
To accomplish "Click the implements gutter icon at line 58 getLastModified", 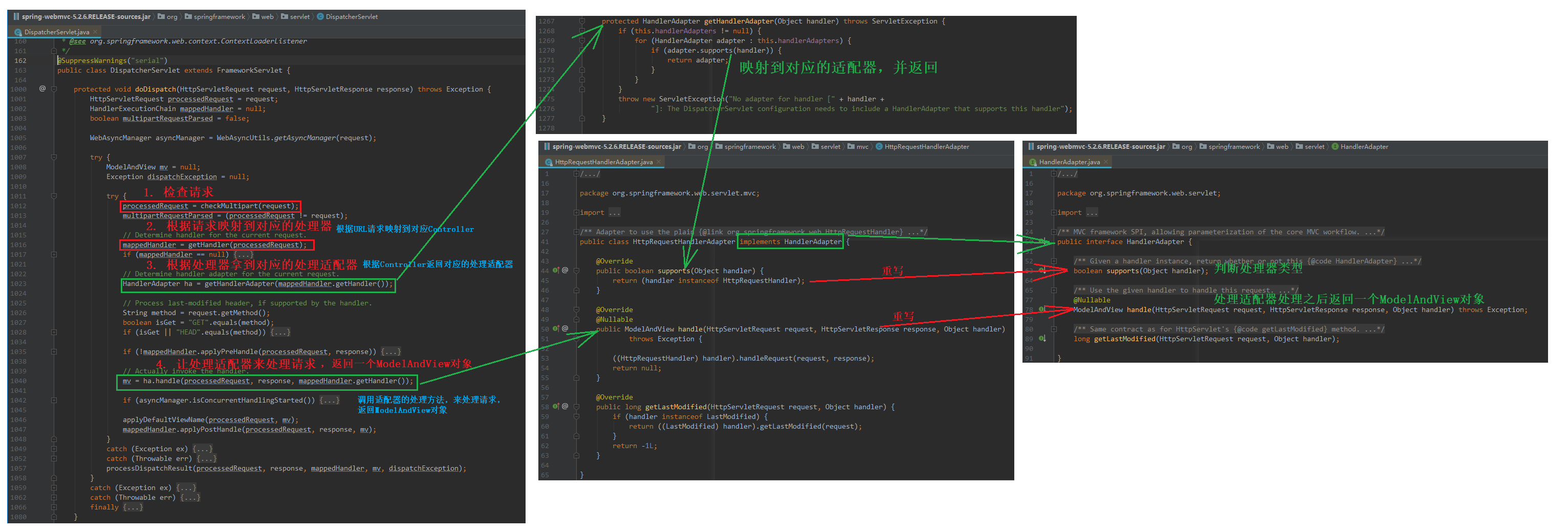I will (x=556, y=407).
